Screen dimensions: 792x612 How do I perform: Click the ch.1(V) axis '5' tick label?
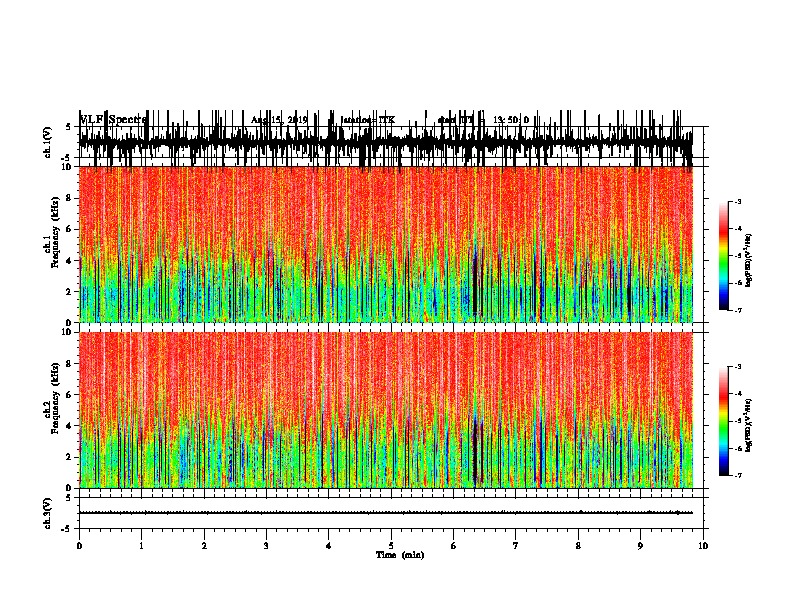point(68,127)
